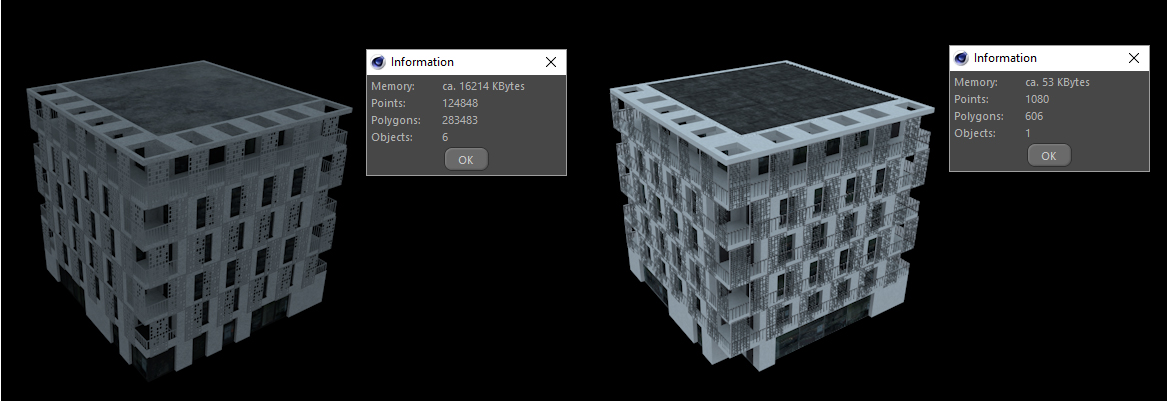Image resolution: width=1167 pixels, height=401 pixels.
Task: Select the value "ca. 16214 KBytes"
Action: pyautogui.click(x=483, y=86)
